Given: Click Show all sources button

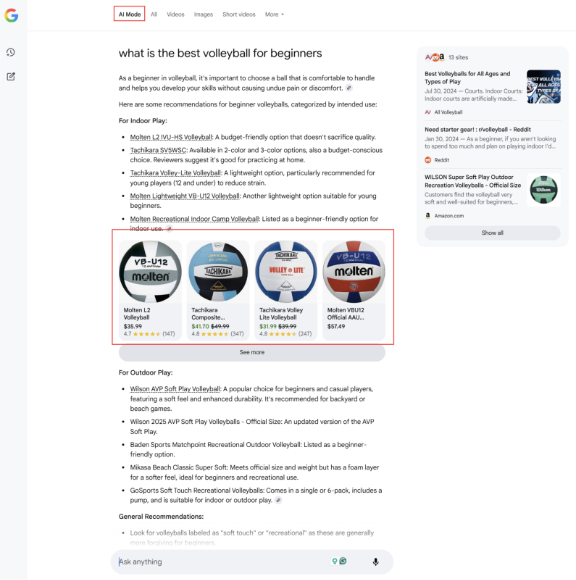Looking at the screenshot, I should [492, 233].
